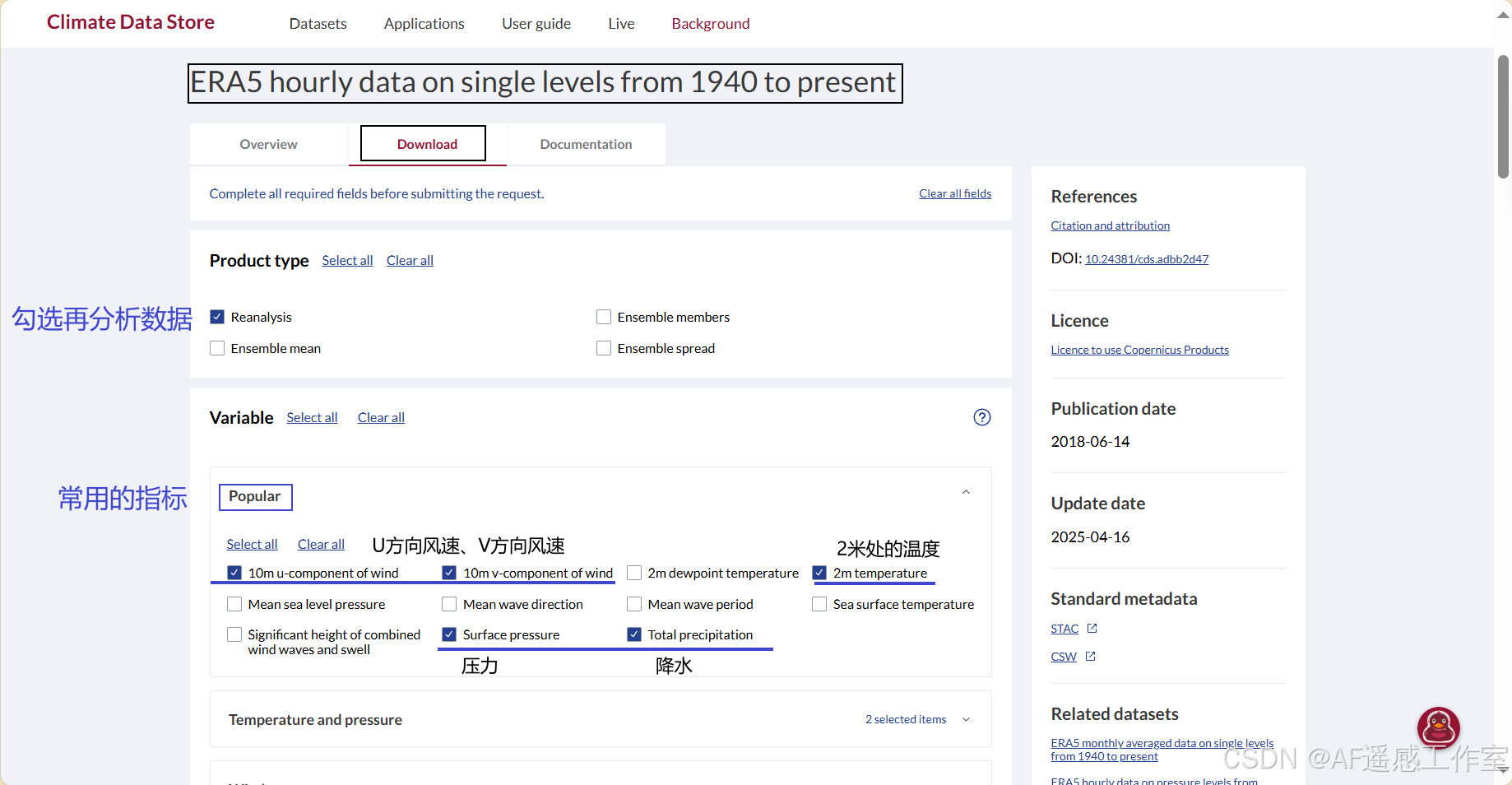Open the Background menu item

click(711, 24)
